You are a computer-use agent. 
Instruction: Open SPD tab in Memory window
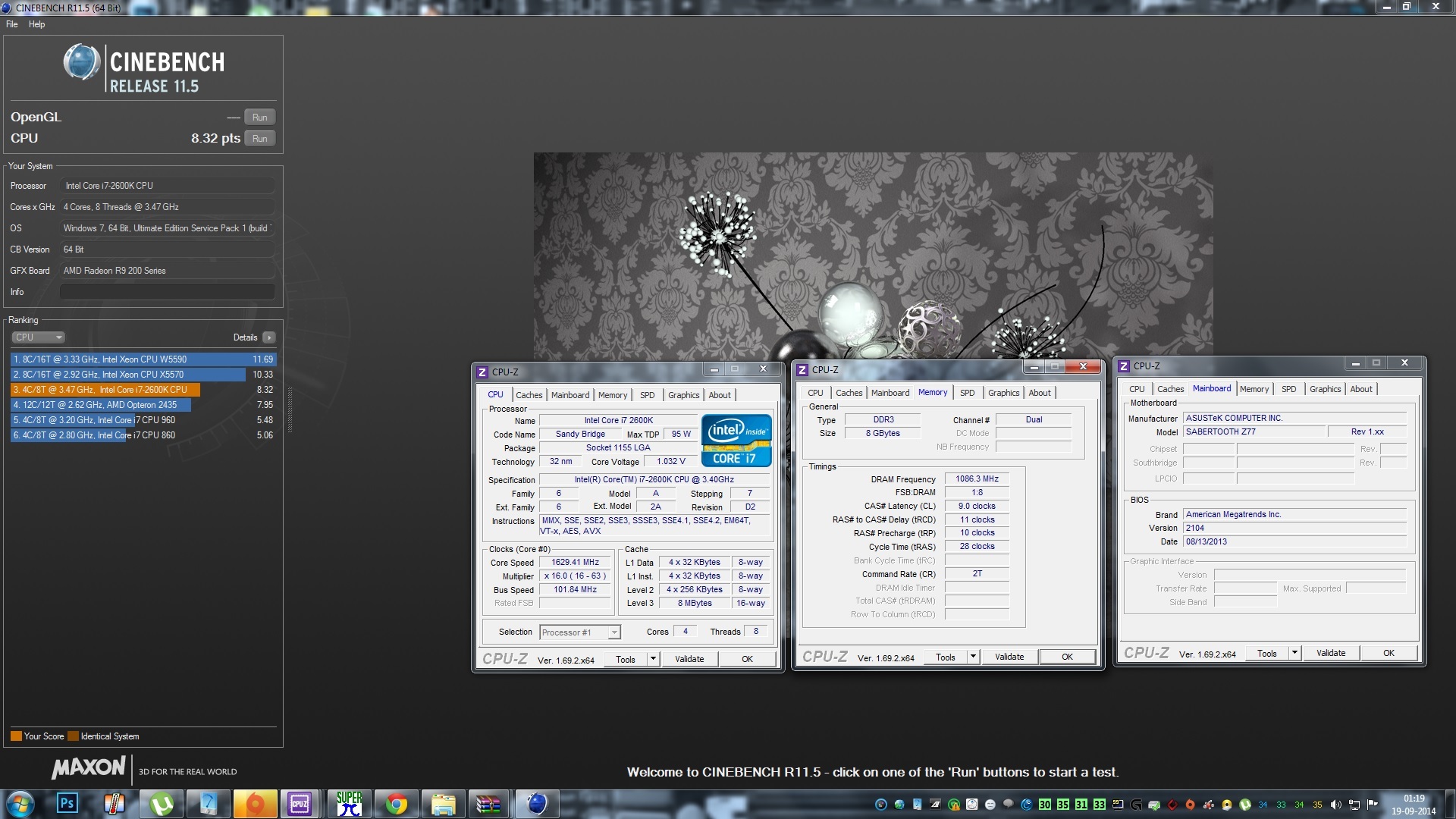click(x=967, y=393)
